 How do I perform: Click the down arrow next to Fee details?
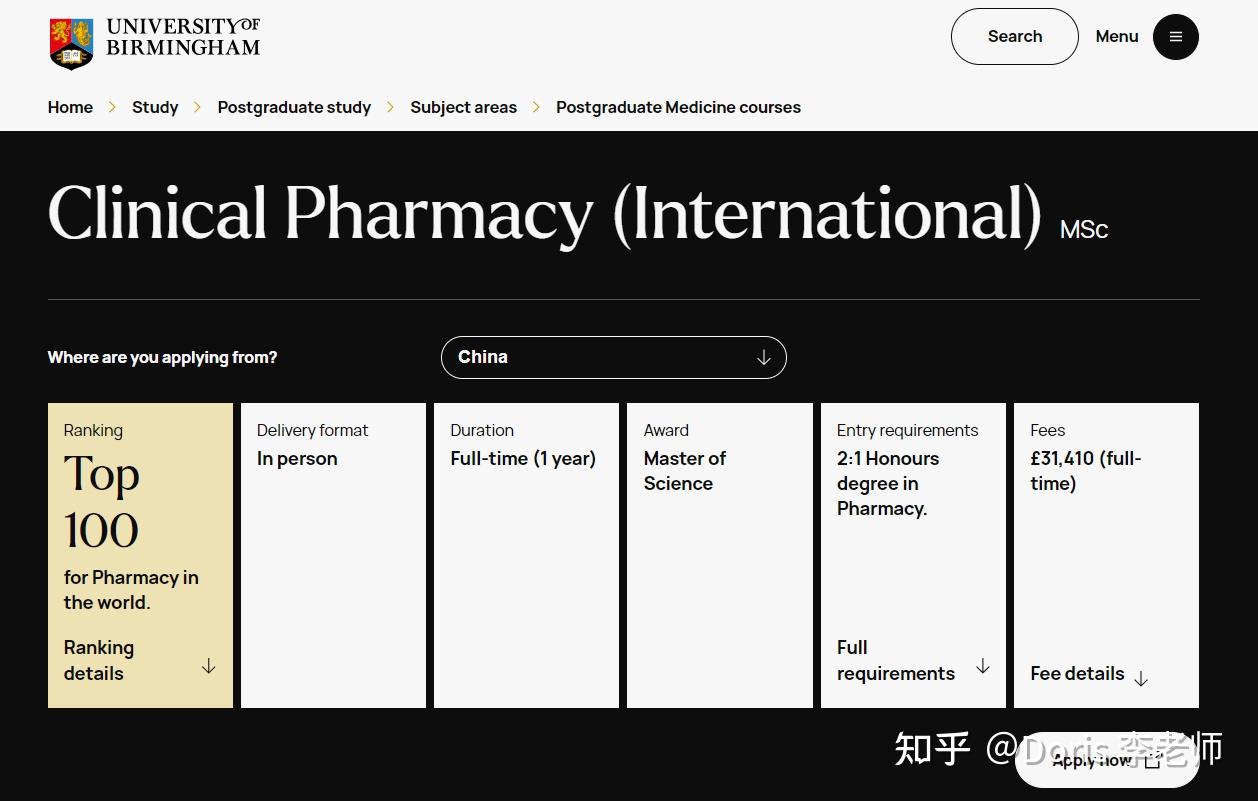tap(1141, 676)
